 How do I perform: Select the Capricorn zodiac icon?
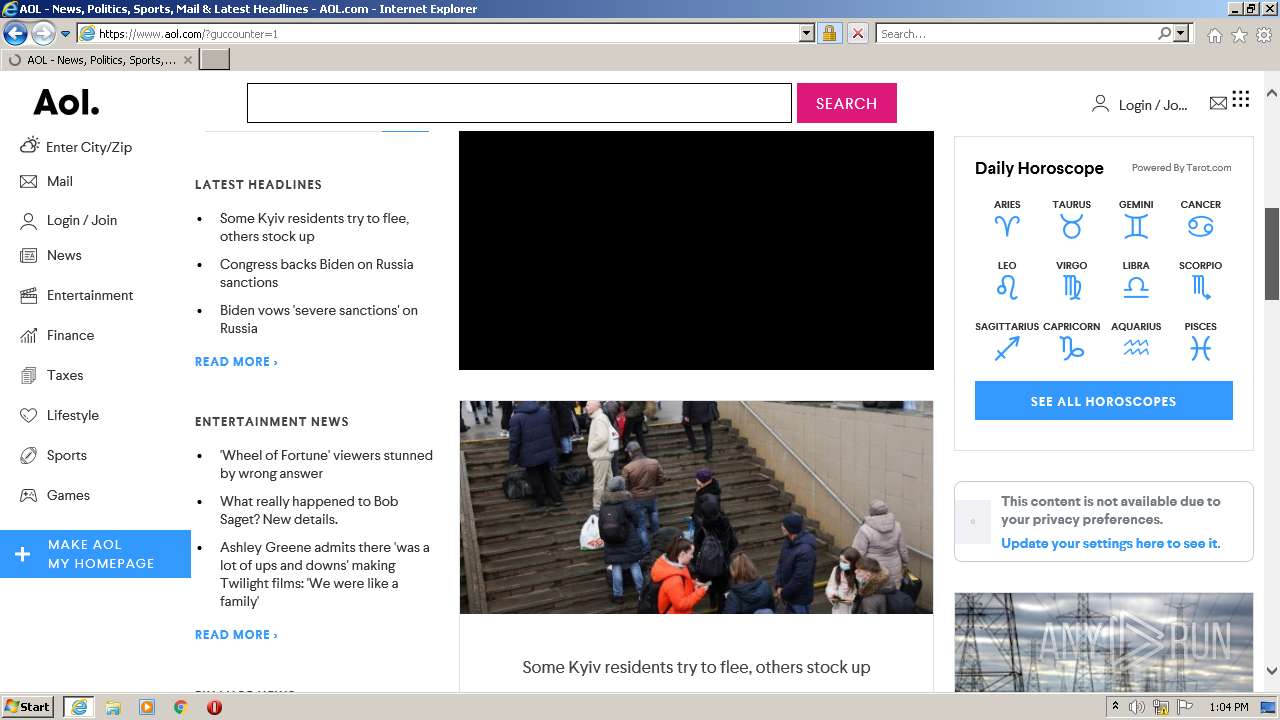tap(1071, 349)
